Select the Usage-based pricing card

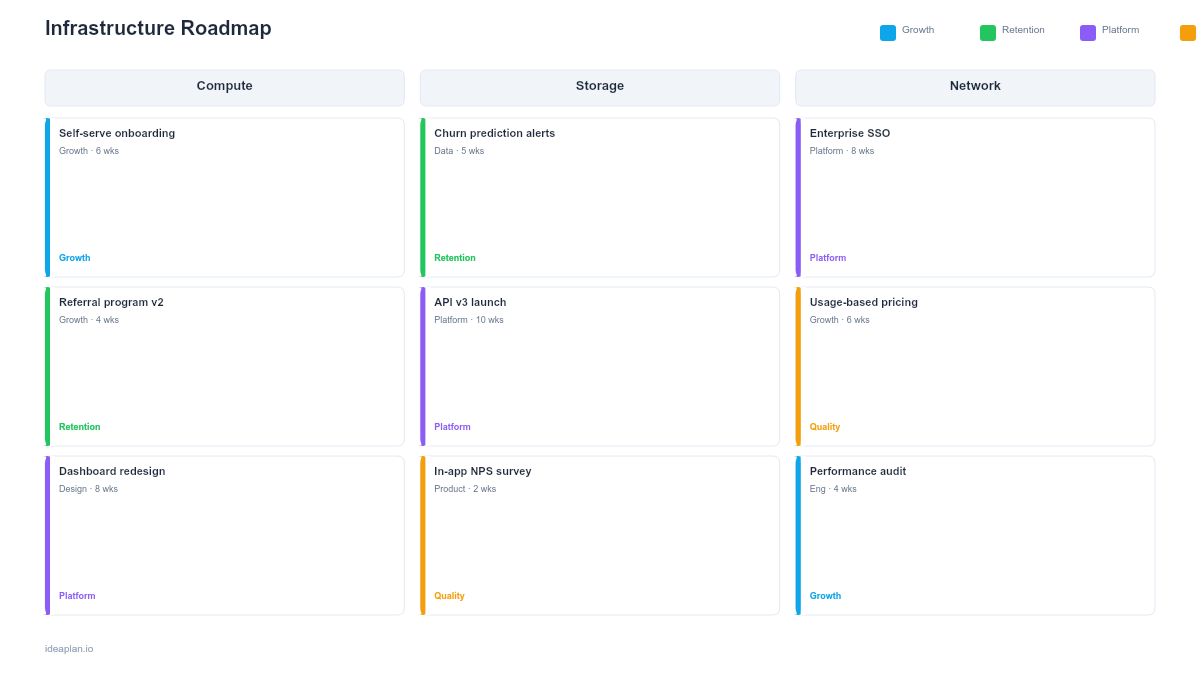pyautogui.click(x=975, y=365)
